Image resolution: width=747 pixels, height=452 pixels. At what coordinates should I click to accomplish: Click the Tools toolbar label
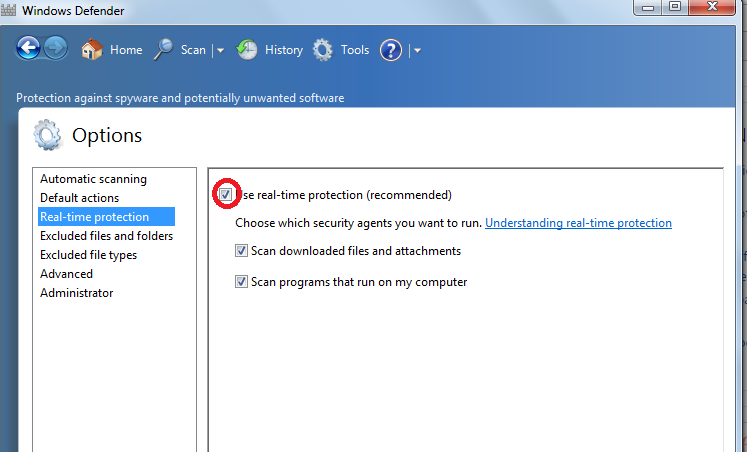[x=355, y=50]
